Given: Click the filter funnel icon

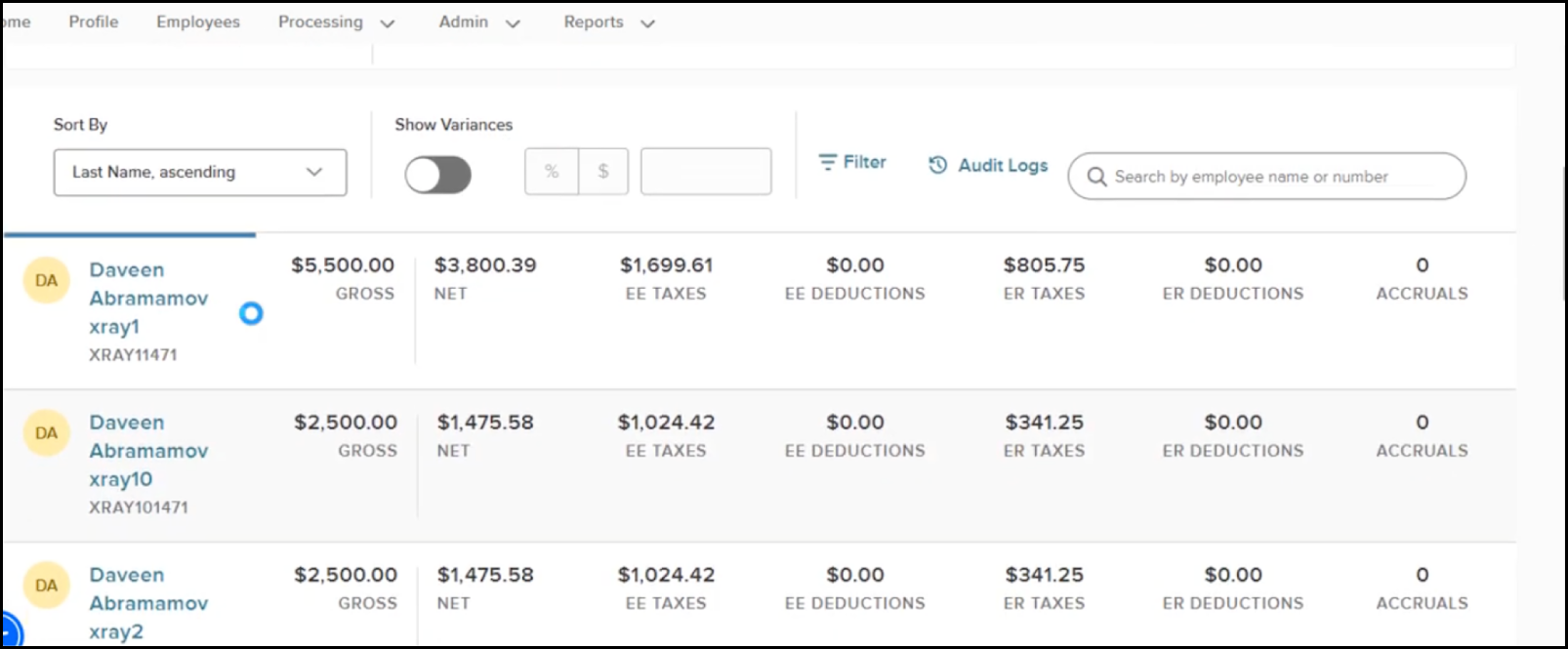Looking at the screenshot, I should tap(827, 162).
